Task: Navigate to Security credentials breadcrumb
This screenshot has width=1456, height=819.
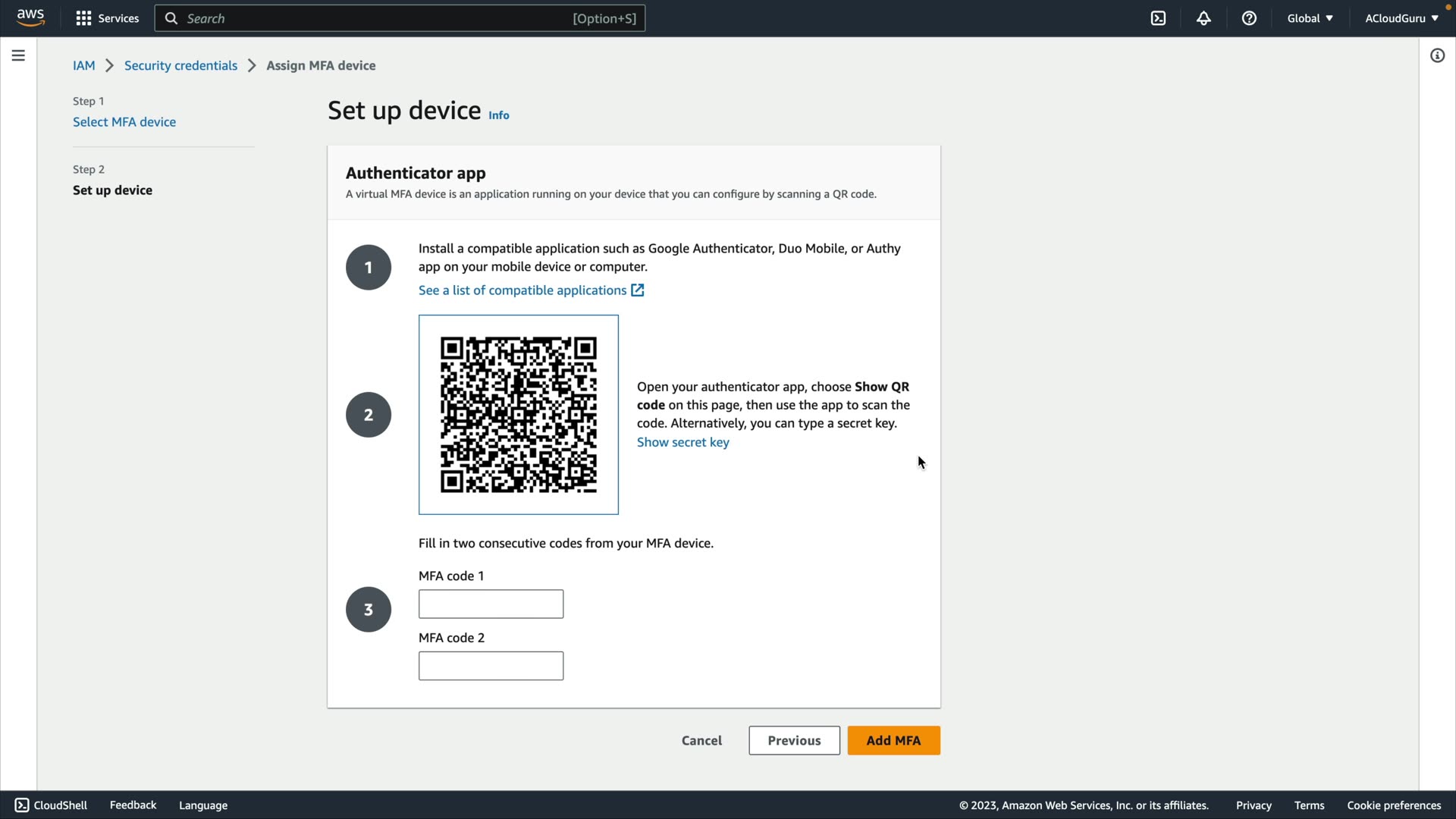Action: [180, 65]
